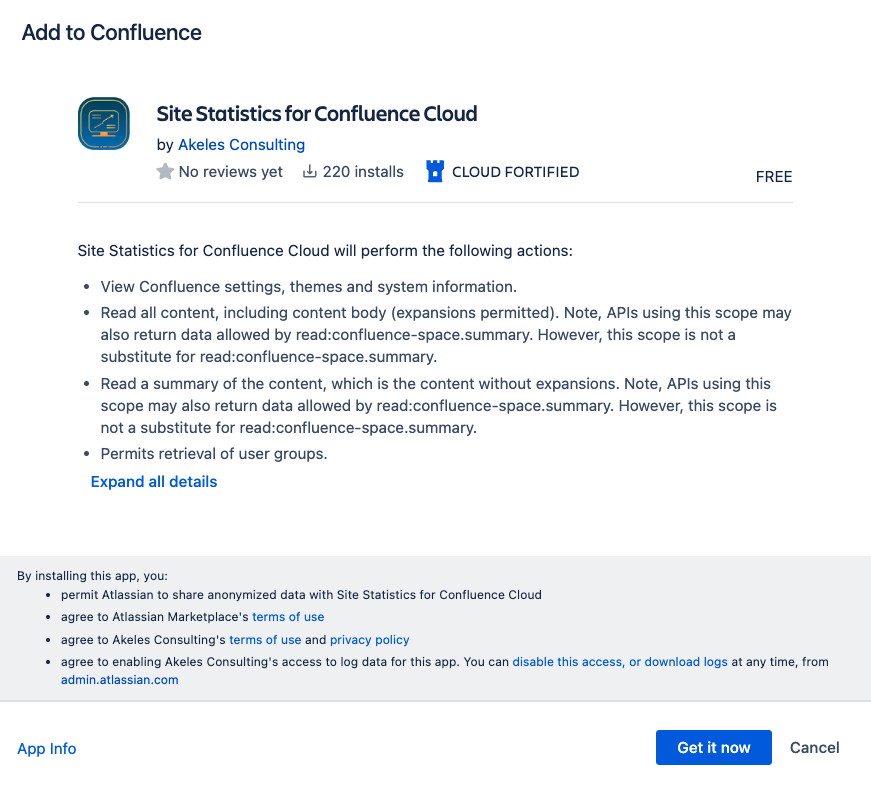Click disable this access, or download logs
871x790 pixels.
619,662
